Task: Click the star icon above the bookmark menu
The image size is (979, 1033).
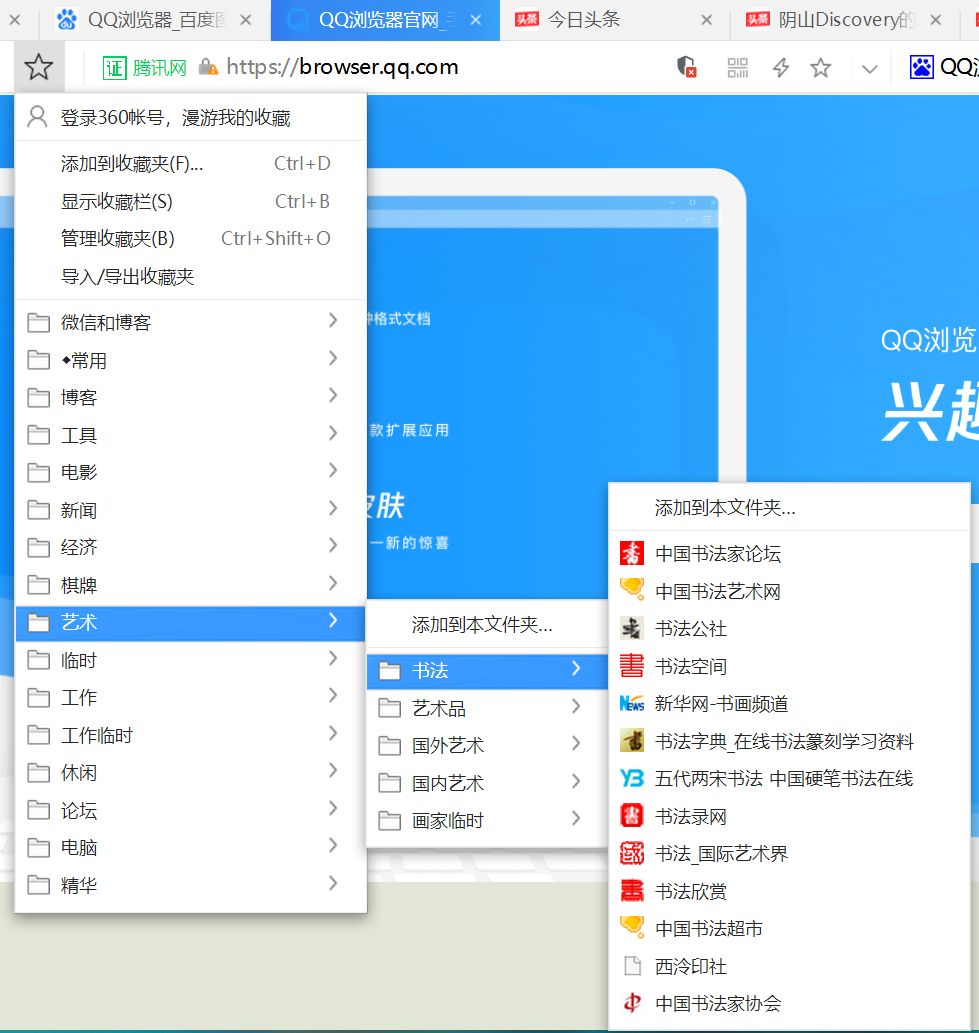Action: point(37,66)
